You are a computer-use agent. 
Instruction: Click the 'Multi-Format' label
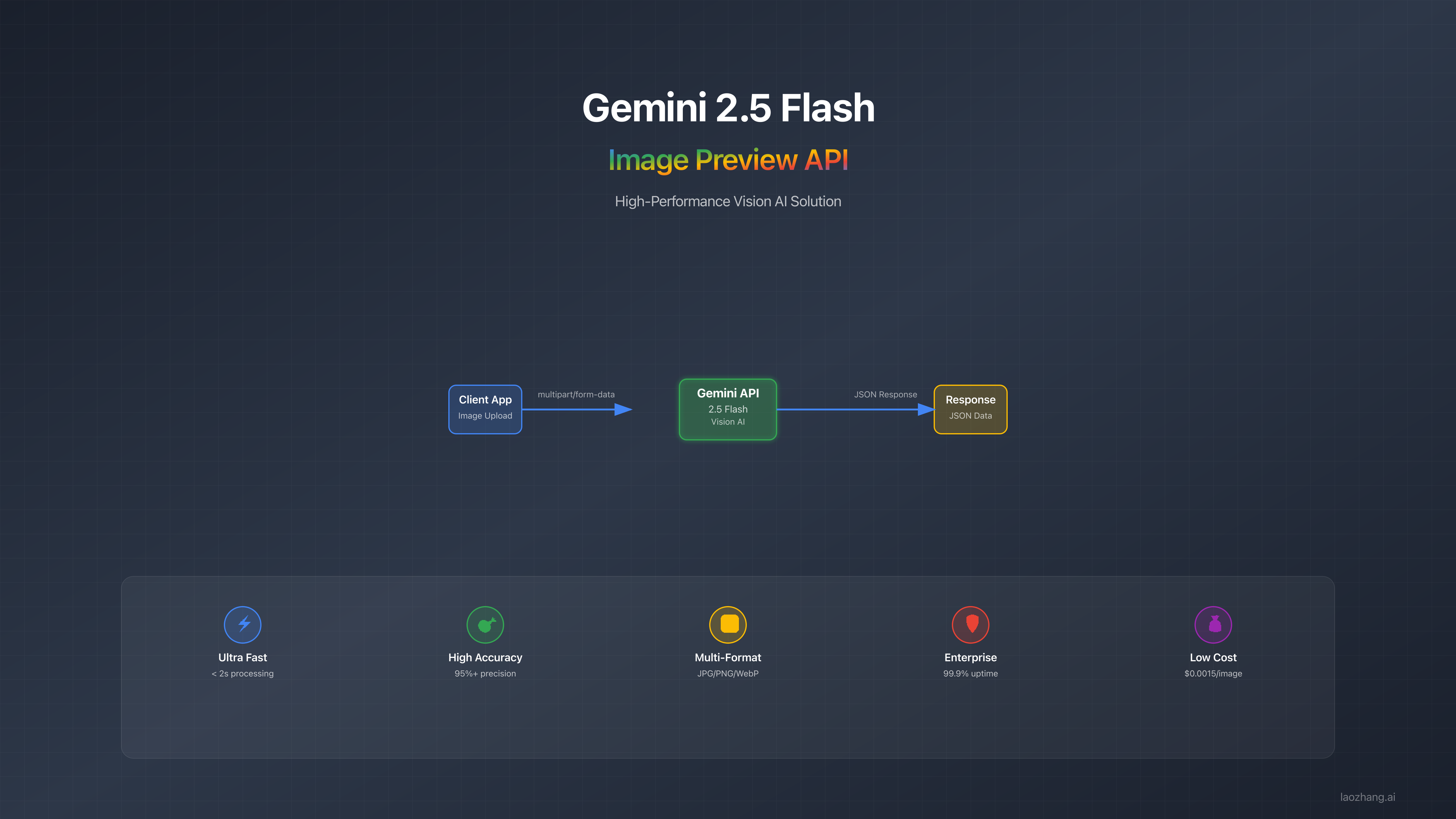[x=728, y=657]
